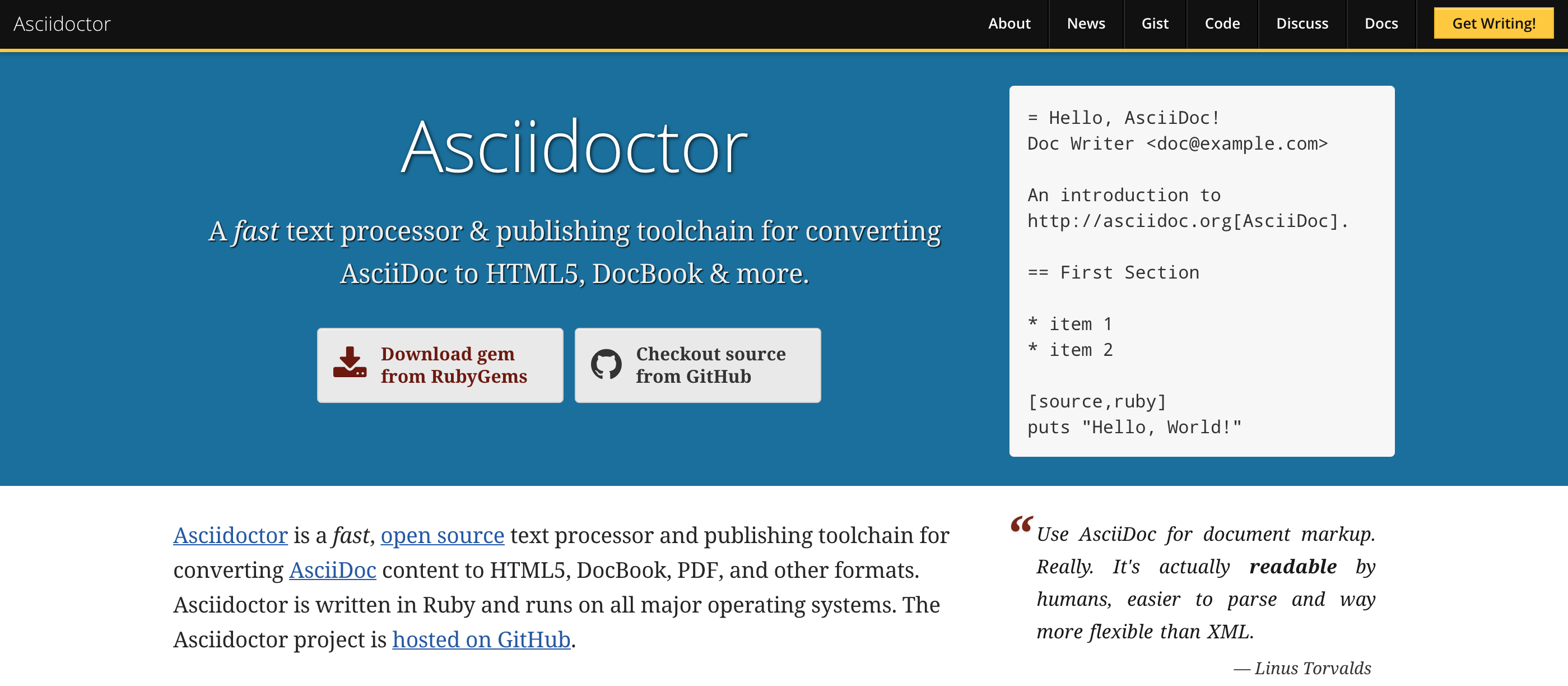The width and height of the screenshot is (1568, 686).
Task: Click the '— Linus Torvalds' attribution
Action: point(1302,668)
